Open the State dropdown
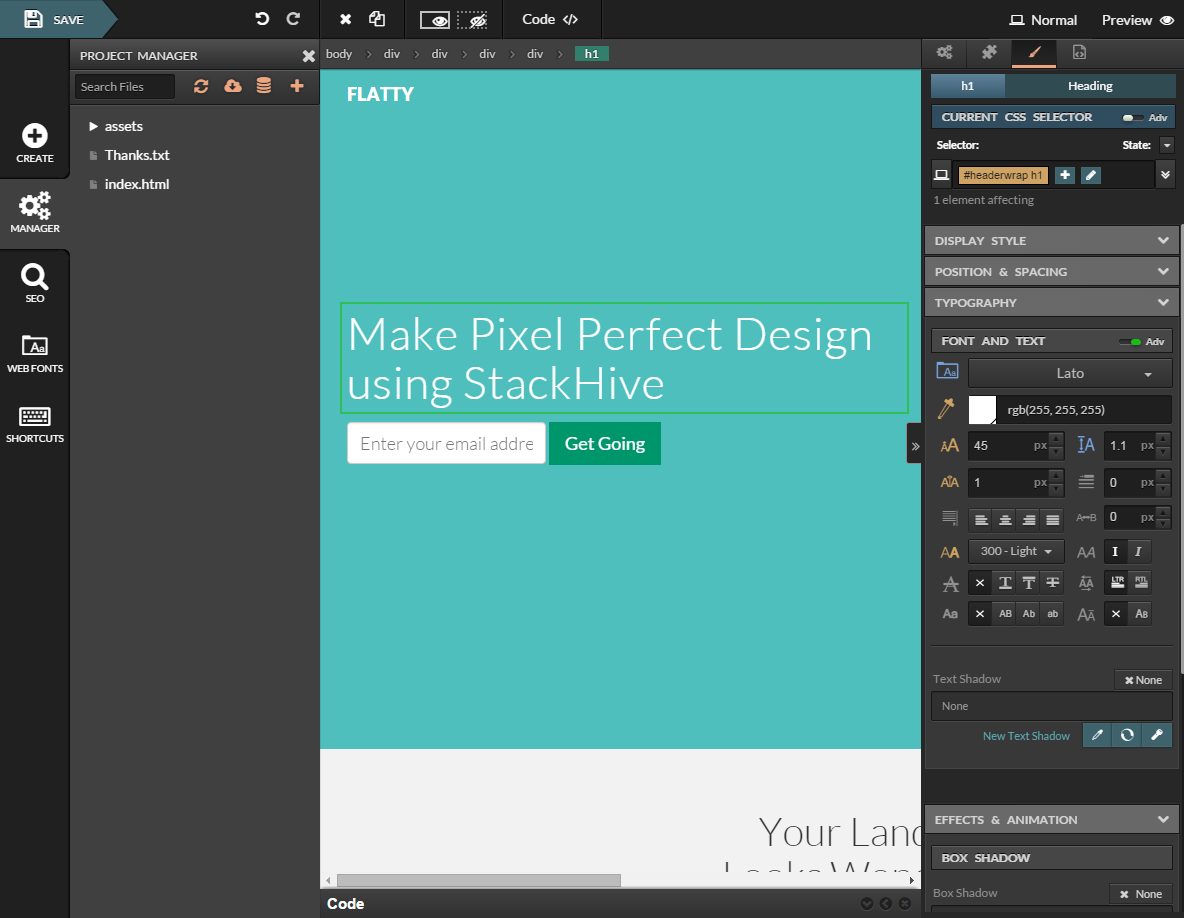Image resolution: width=1184 pixels, height=918 pixels. [1167, 145]
